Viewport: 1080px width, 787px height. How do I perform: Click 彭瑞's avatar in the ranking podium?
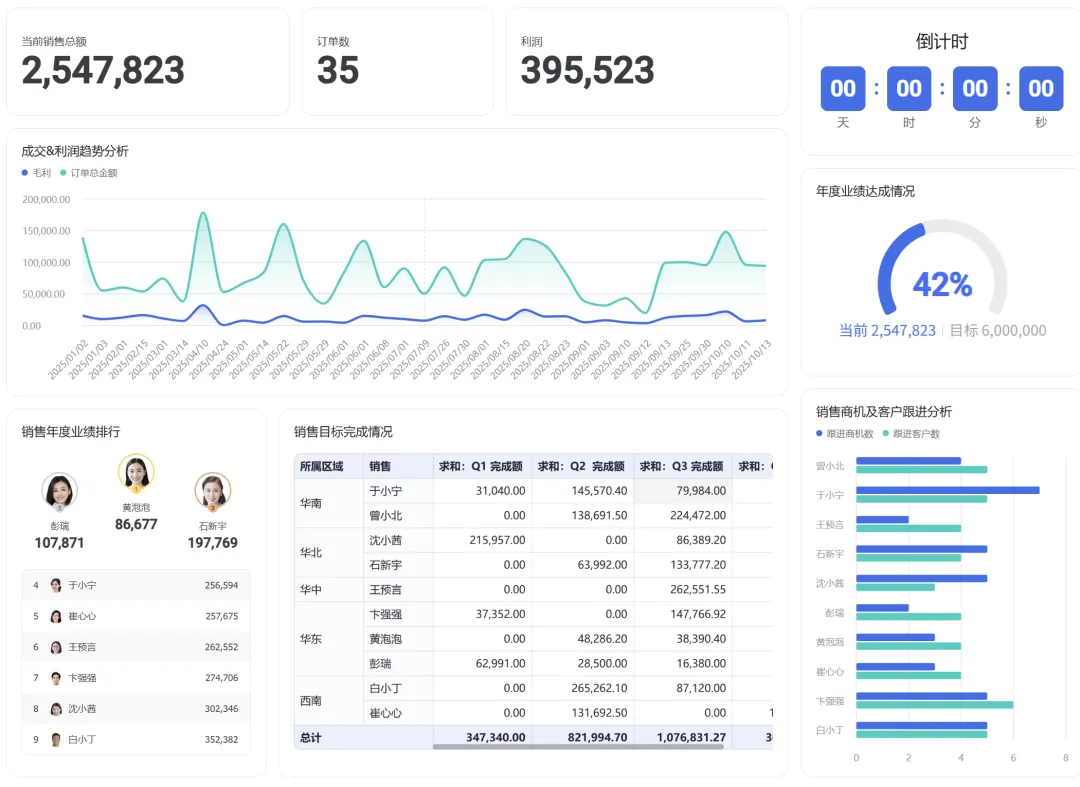pos(59,491)
